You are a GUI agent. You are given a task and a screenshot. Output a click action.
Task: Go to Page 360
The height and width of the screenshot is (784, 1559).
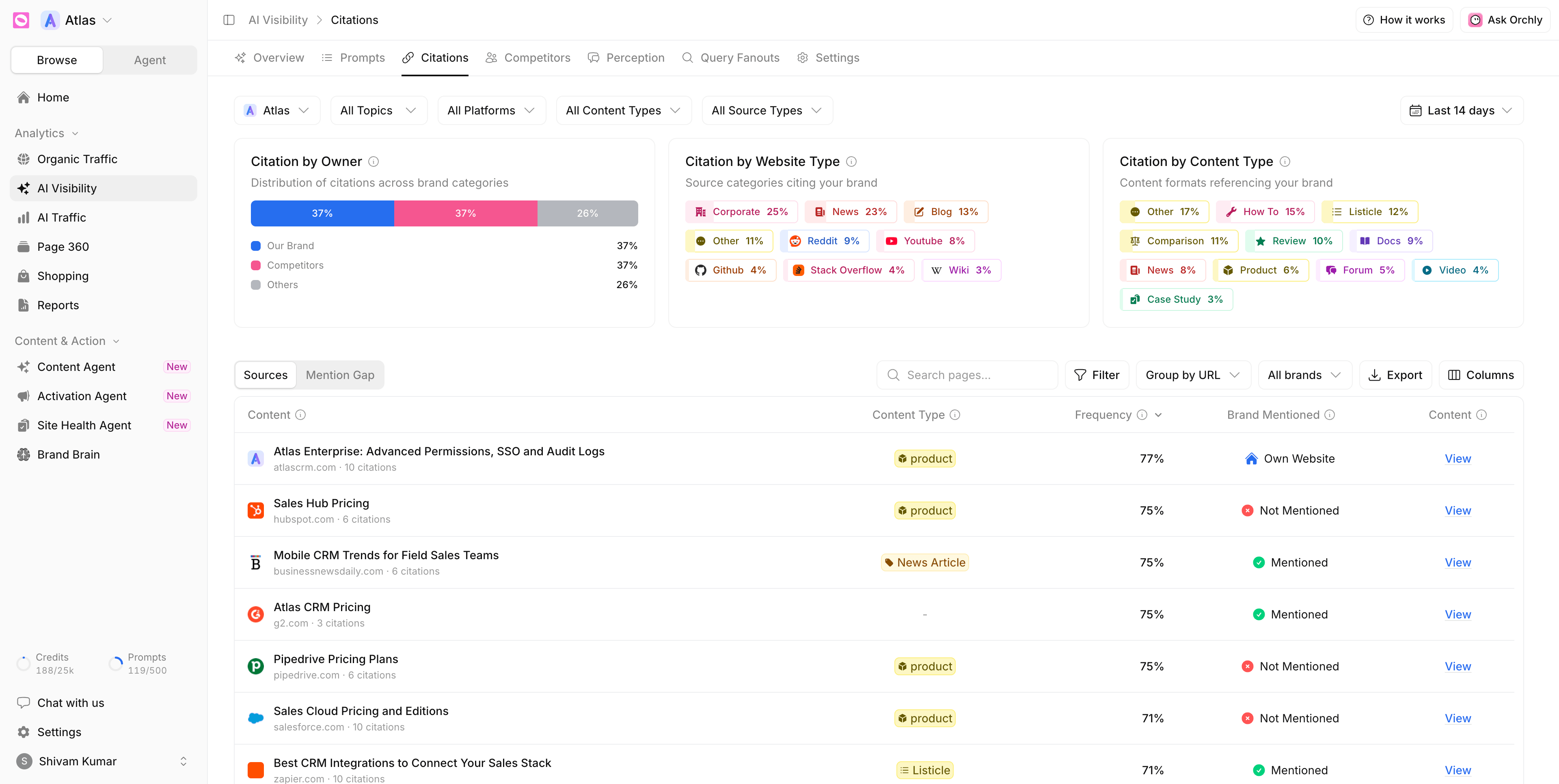(104, 247)
